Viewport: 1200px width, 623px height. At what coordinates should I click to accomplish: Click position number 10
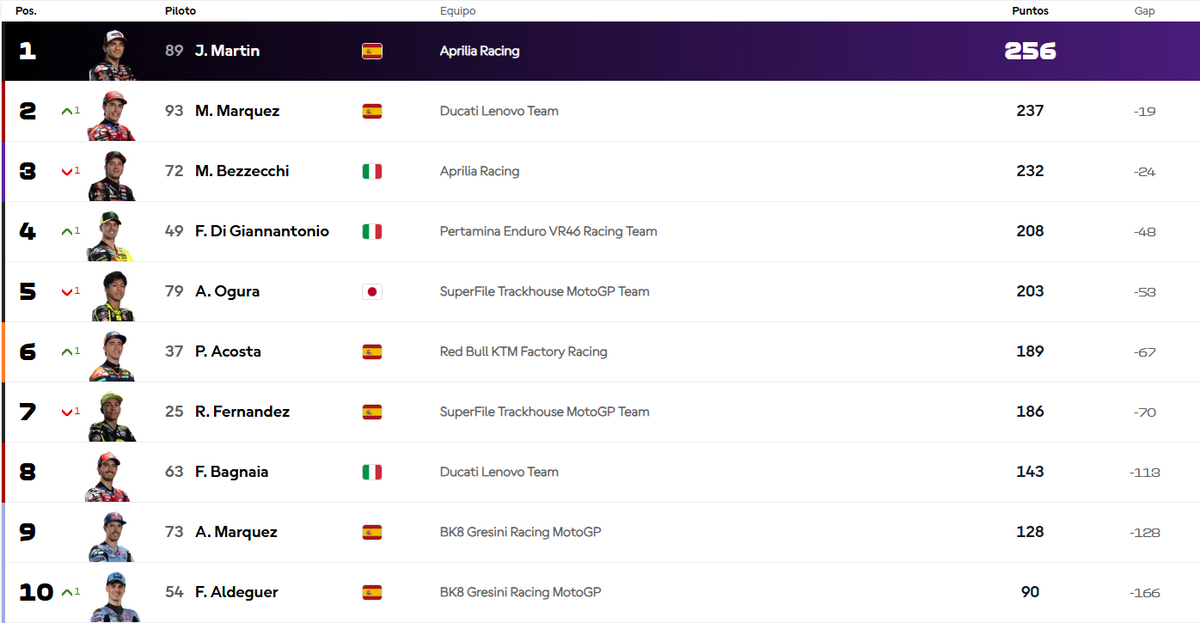pyautogui.click(x=36, y=592)
